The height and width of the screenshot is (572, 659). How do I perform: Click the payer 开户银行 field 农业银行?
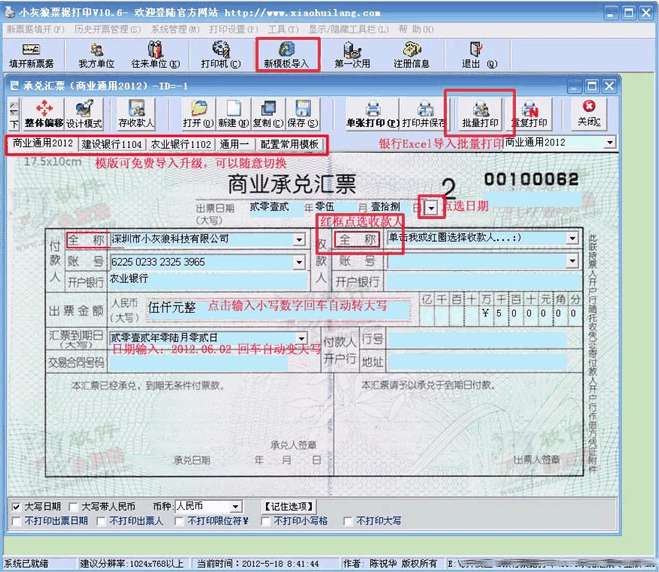pos(209,280)
